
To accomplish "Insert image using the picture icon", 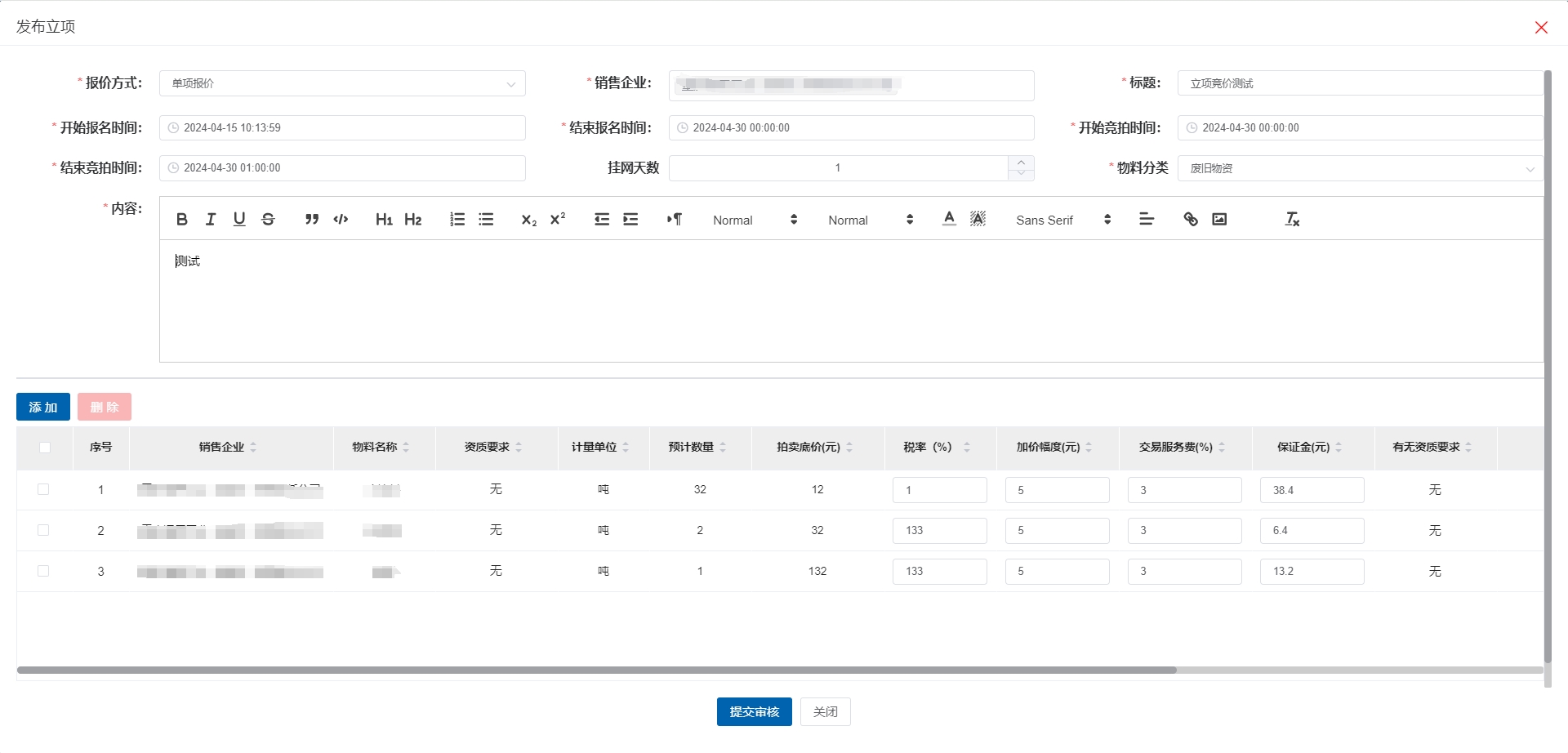I will pos(1219,220).
